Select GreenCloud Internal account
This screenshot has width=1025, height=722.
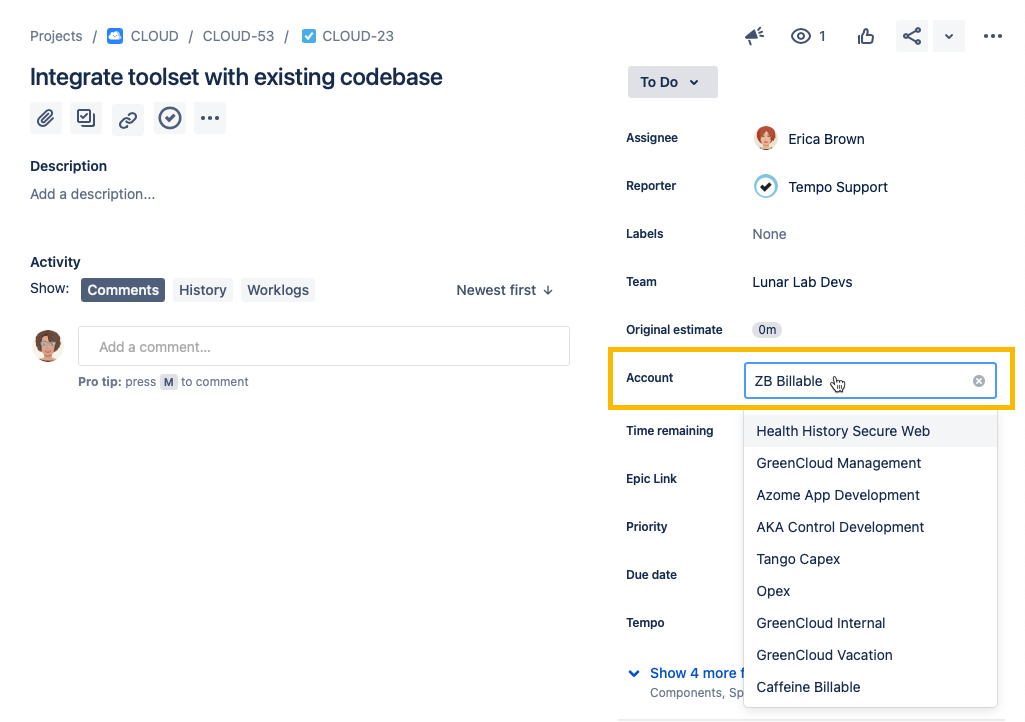(x=871, y=623)
